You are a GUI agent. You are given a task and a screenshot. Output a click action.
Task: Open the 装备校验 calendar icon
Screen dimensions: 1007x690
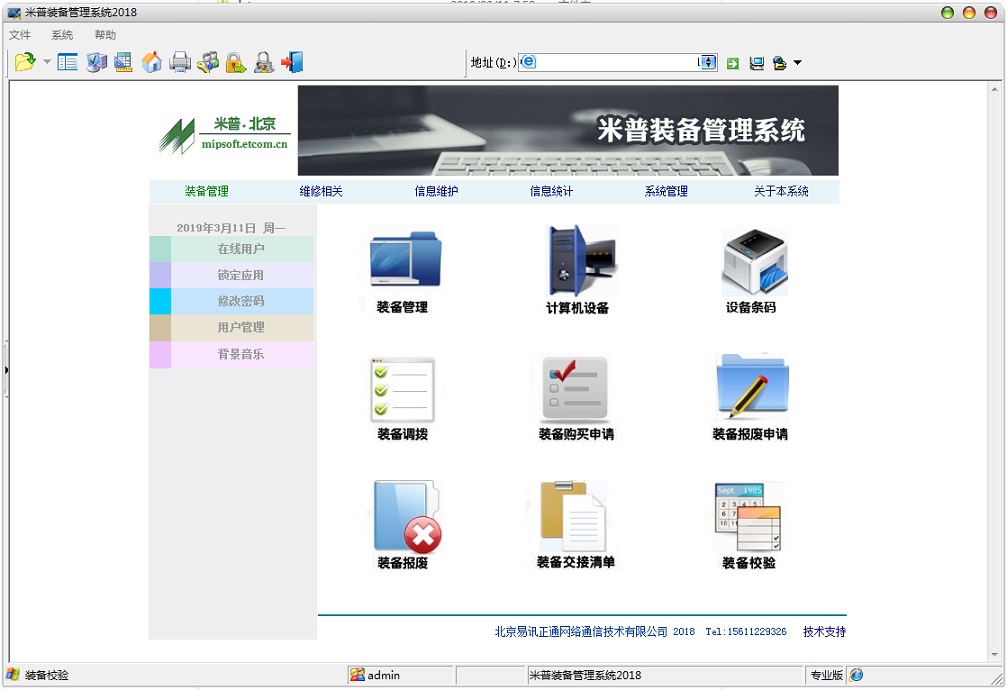point(748,517)
